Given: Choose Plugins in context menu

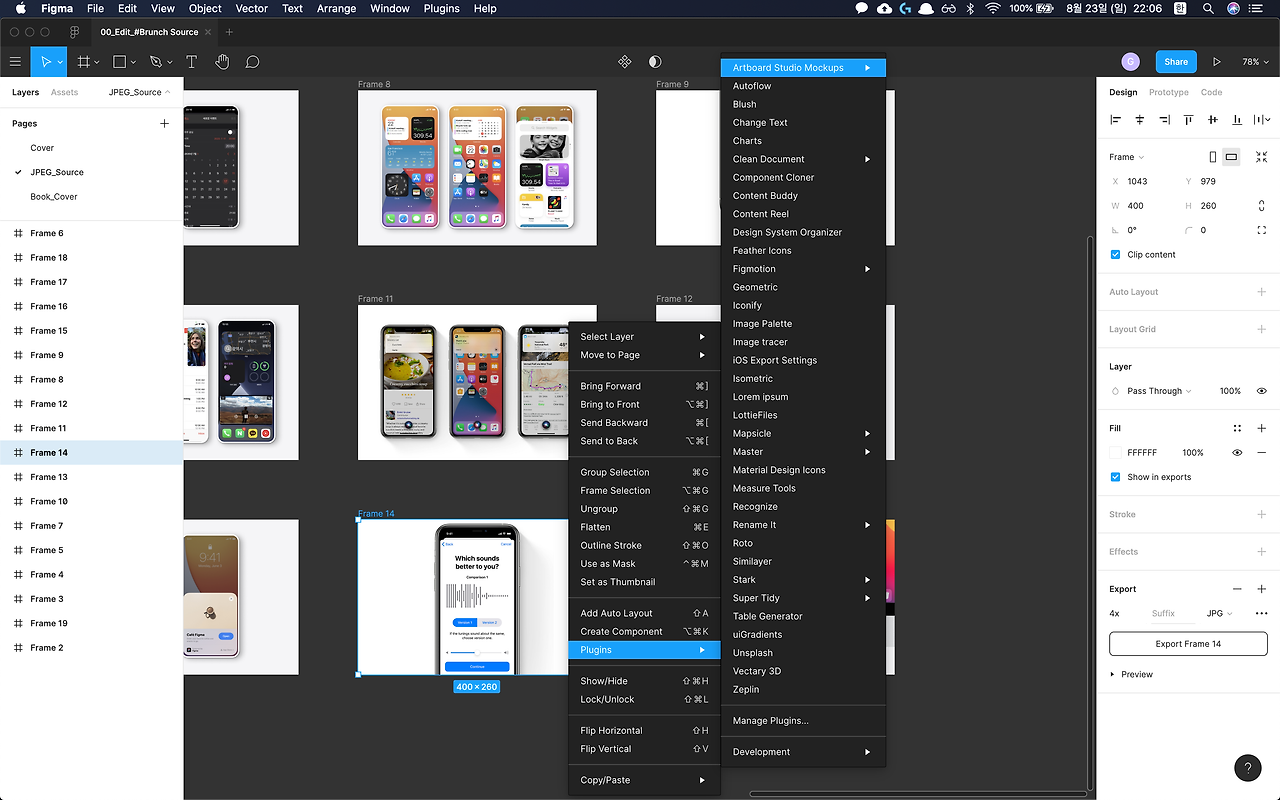Looking at the screenshot, I should (x=644, y=650).
